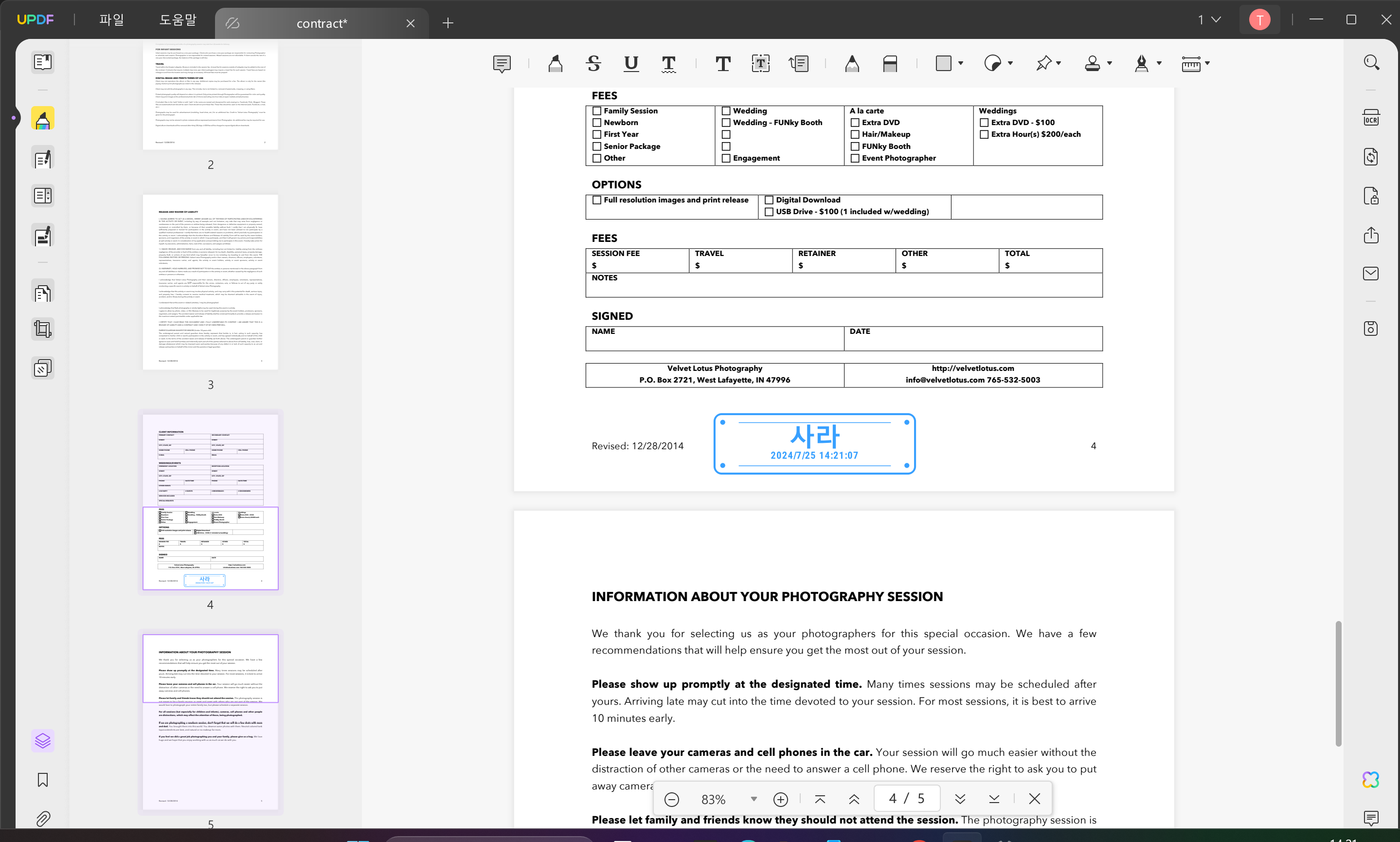
Task: Expand the signature pen dropdown arrow
Action: pos(1158,64)
